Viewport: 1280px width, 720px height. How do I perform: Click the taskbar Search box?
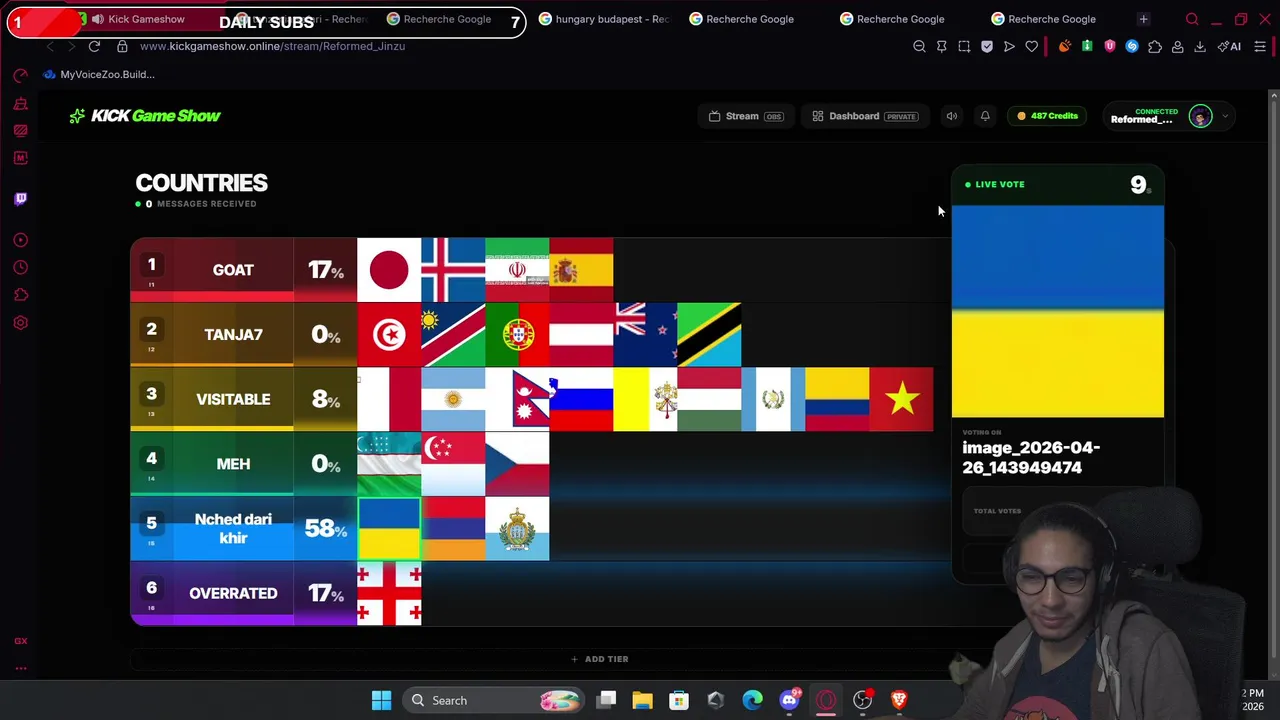tap(495, 700)
